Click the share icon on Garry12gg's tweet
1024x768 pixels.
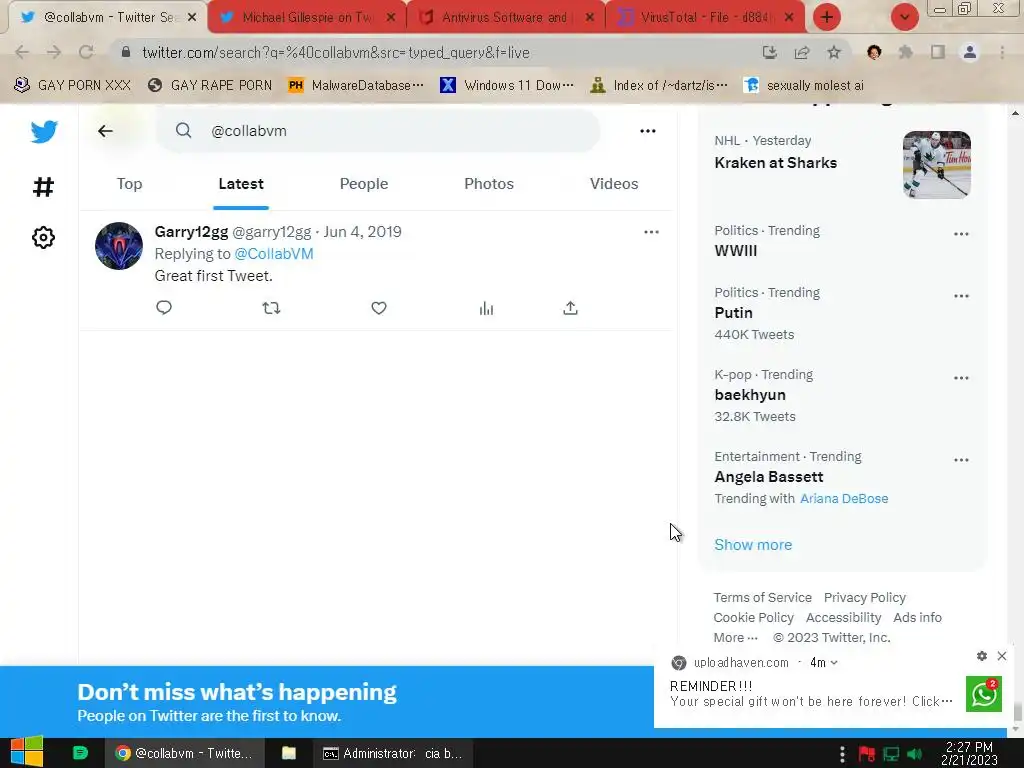point(570,308)
